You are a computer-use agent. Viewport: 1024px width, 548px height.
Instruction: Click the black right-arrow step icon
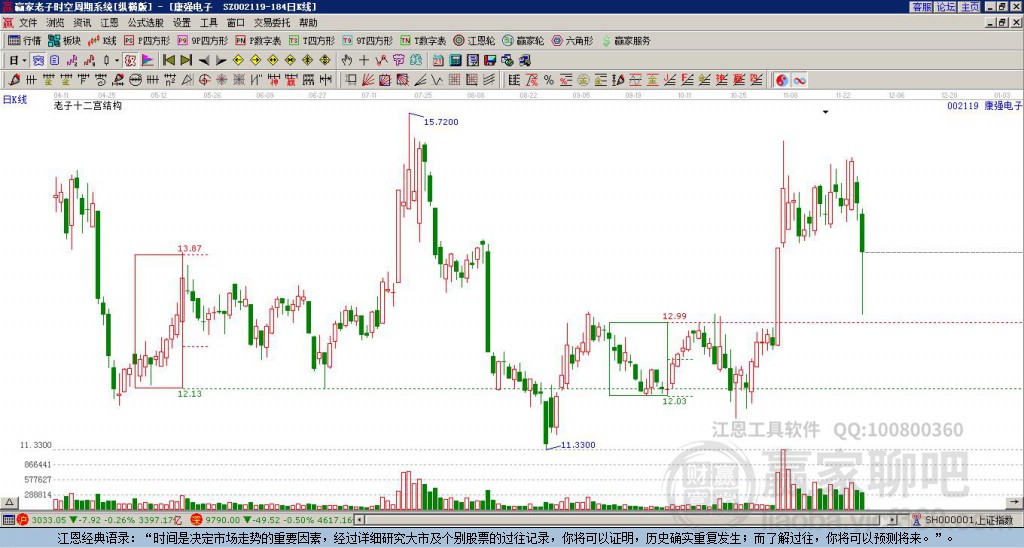(x=221, y=60)
